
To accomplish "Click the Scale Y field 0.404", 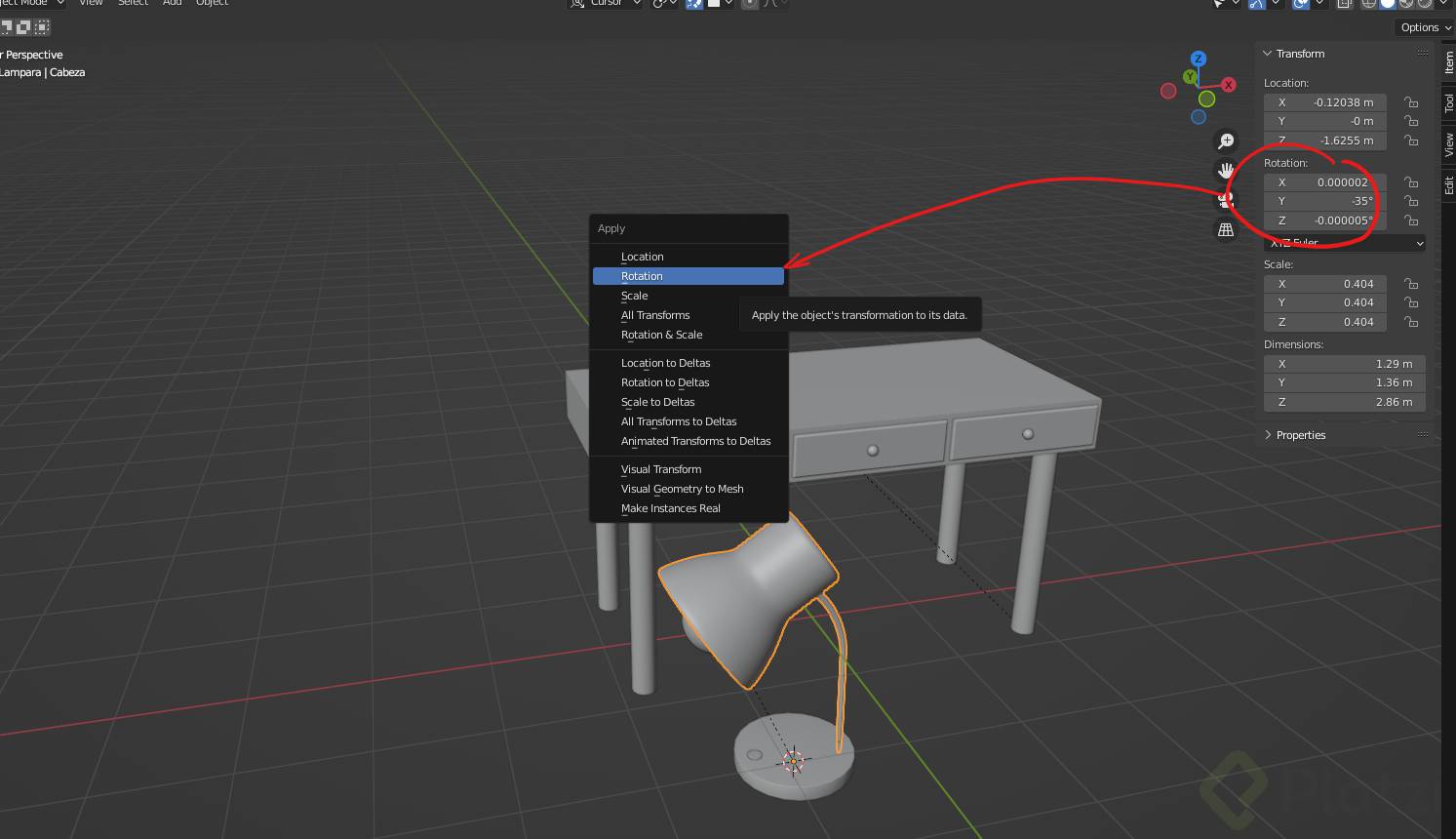I will coord(1325,302).
